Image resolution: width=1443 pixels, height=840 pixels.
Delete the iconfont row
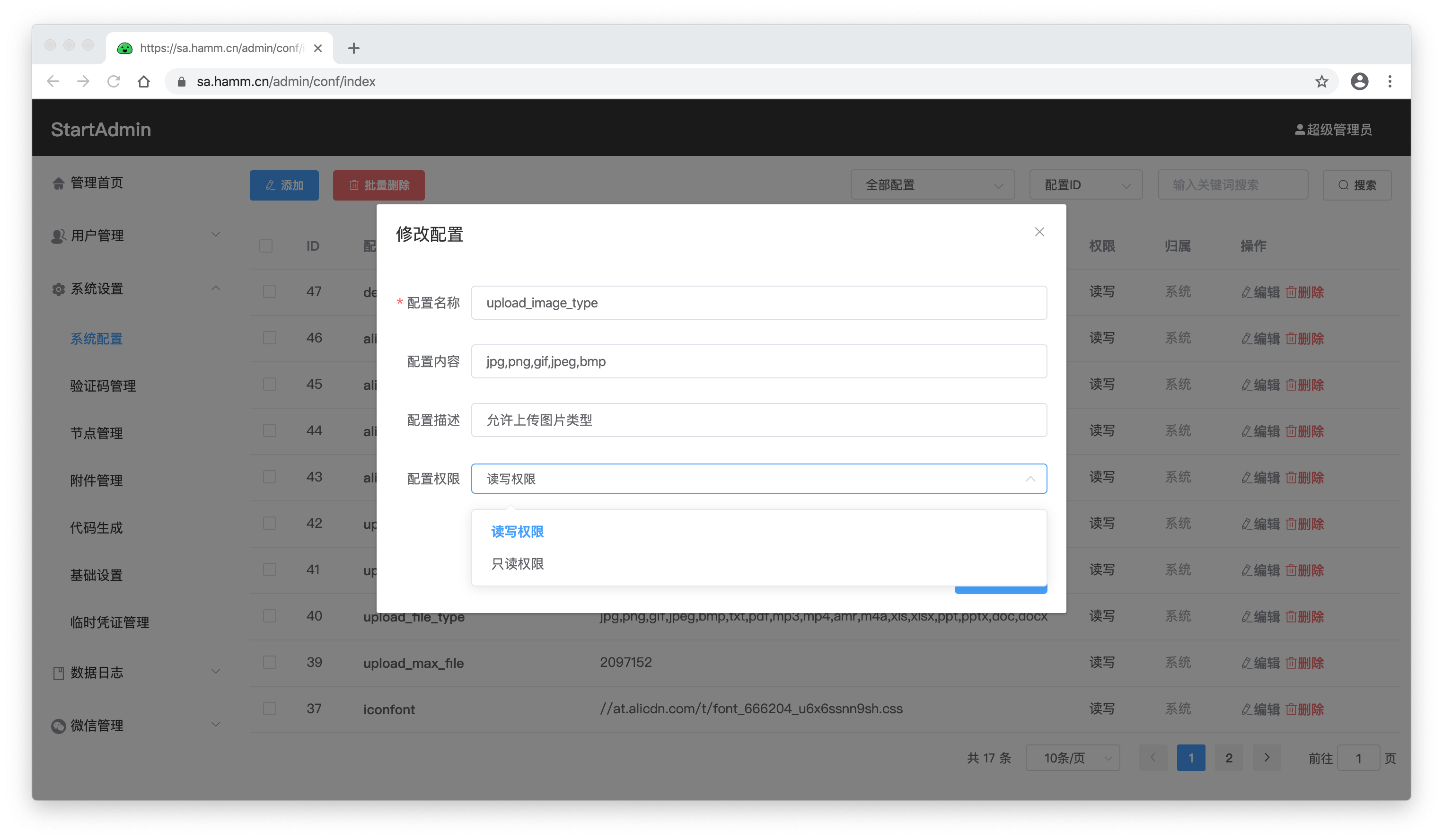[x=1304, y=709]
